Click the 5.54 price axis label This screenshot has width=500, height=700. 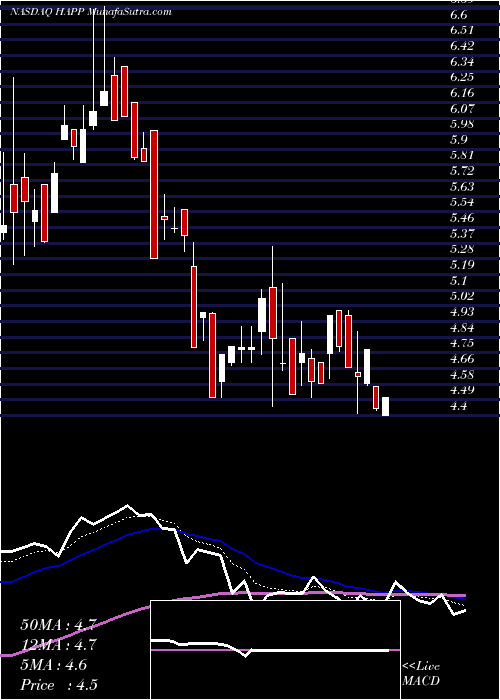[462, 203]
